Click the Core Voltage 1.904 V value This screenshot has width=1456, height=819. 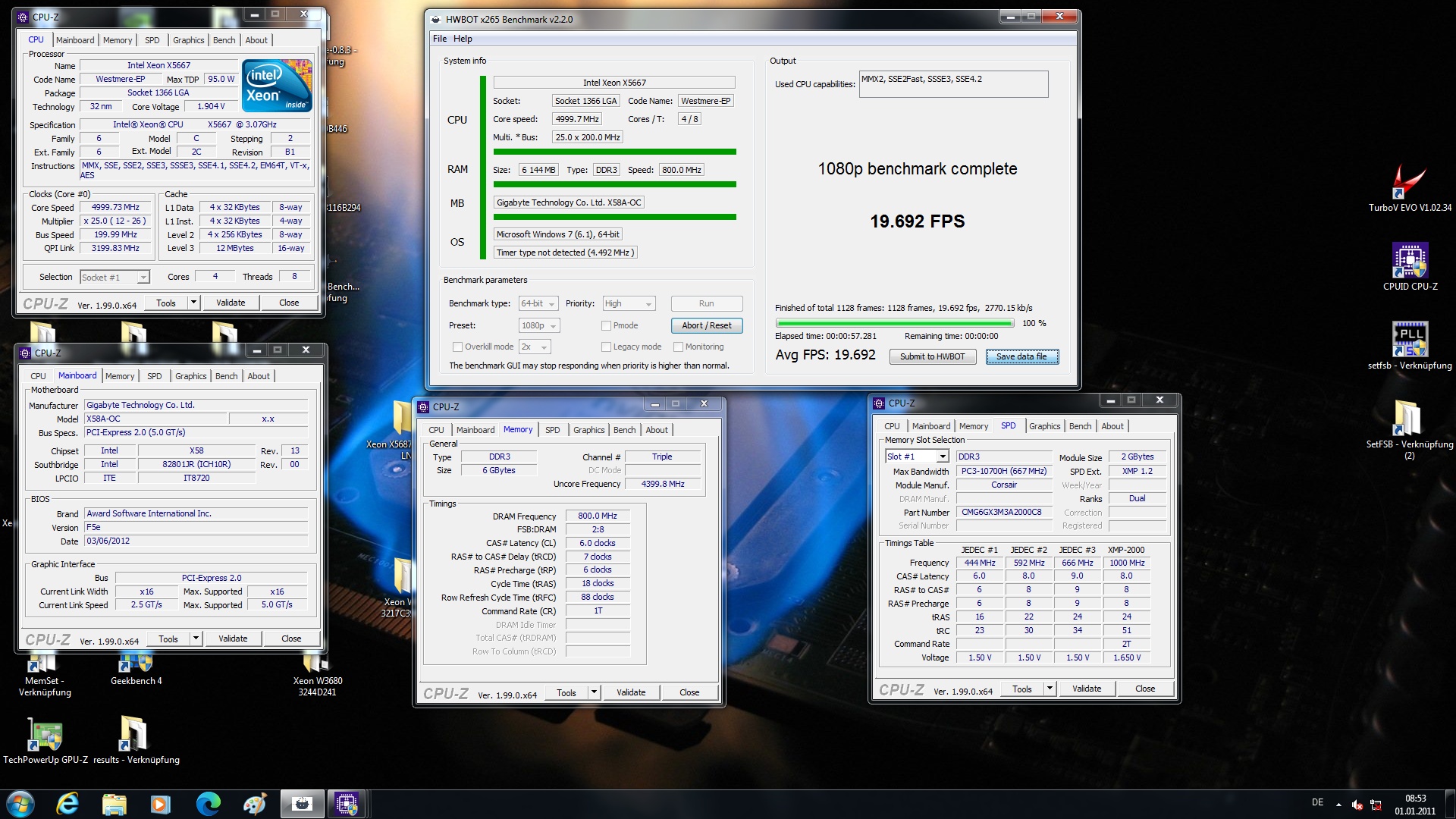pyautogui.click(x=211, y=107)
